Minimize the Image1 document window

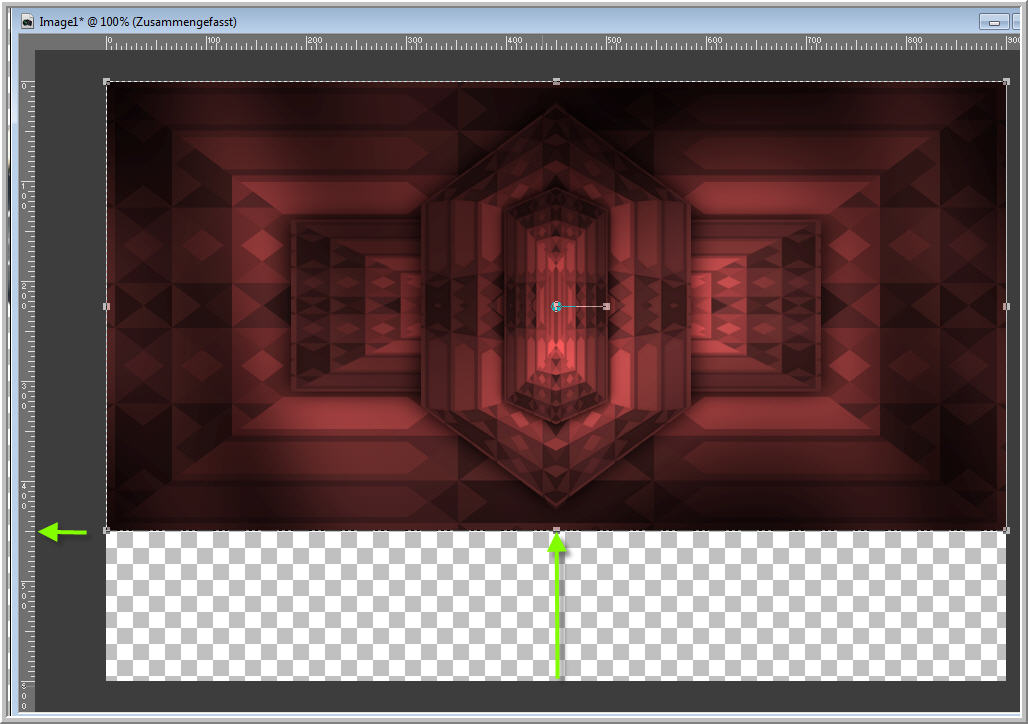(995, 21)
